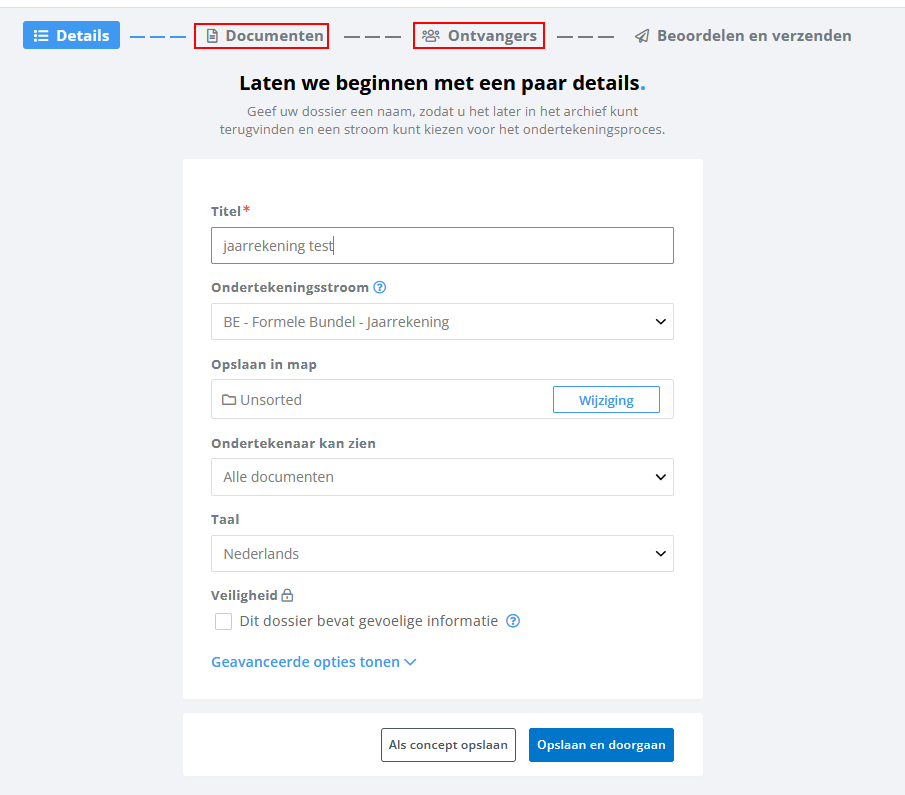Image resolution: width=905 pixels, height=795 pixels.
Task: Expand the 'Ondertekenaar kan zien' dropdown
Action: 442,477
